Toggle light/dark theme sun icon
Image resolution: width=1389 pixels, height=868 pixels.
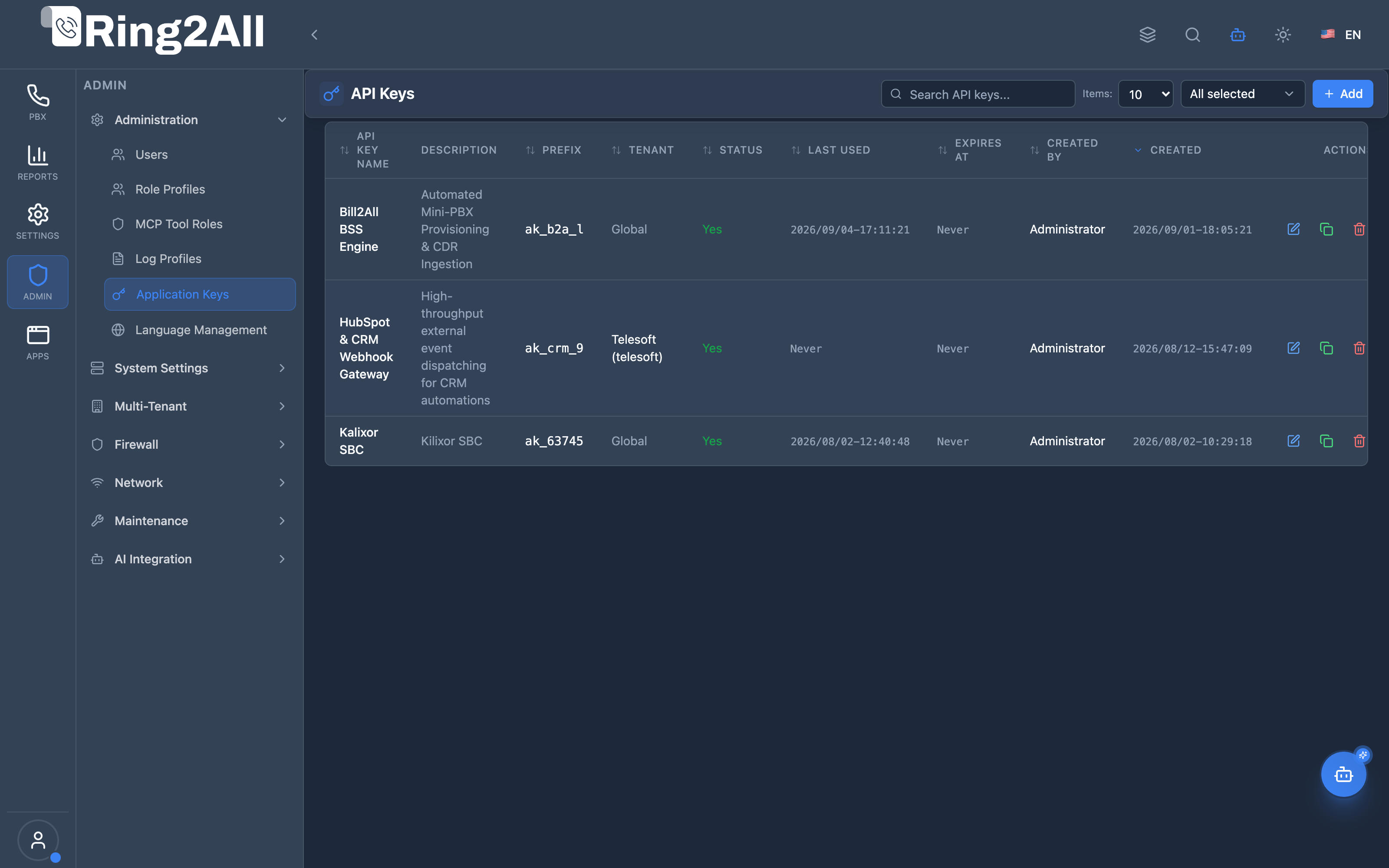coord(1282,34)
